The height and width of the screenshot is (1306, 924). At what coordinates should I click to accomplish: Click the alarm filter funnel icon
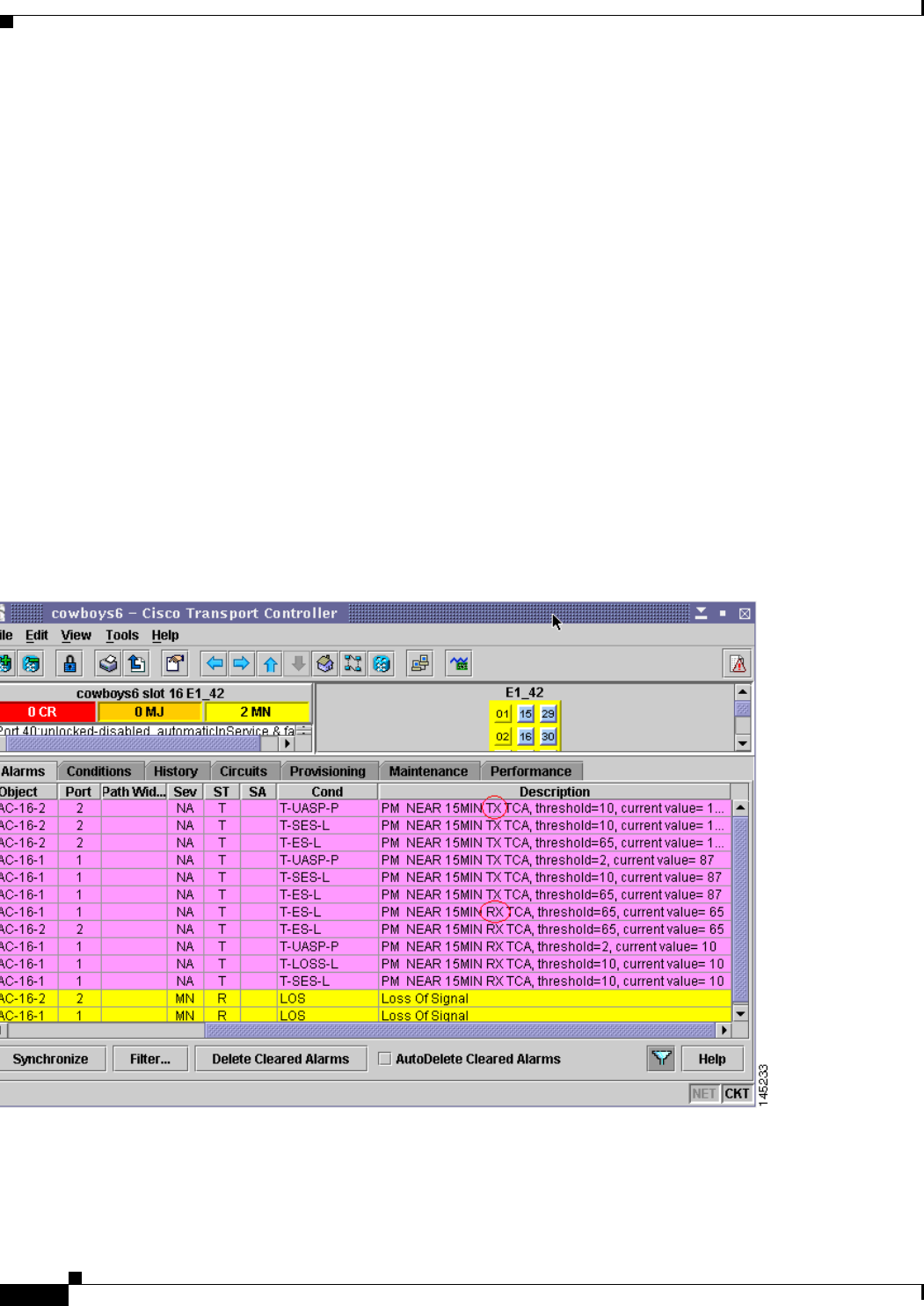tap(661, 1059)
